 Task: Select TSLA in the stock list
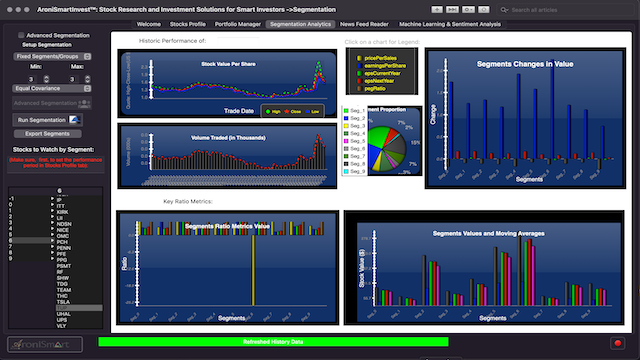click(x=63, y=302)
